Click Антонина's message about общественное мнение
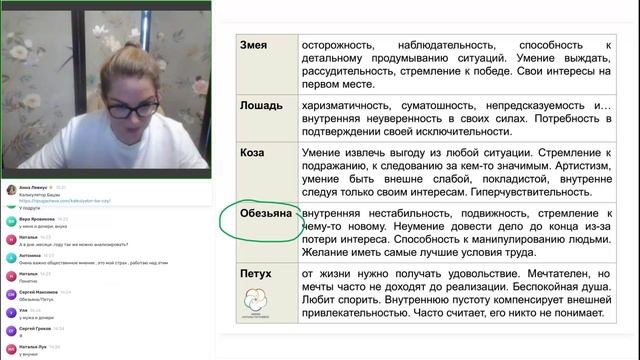Viewport: 640px width, 360px height. (x=93, y=263)
